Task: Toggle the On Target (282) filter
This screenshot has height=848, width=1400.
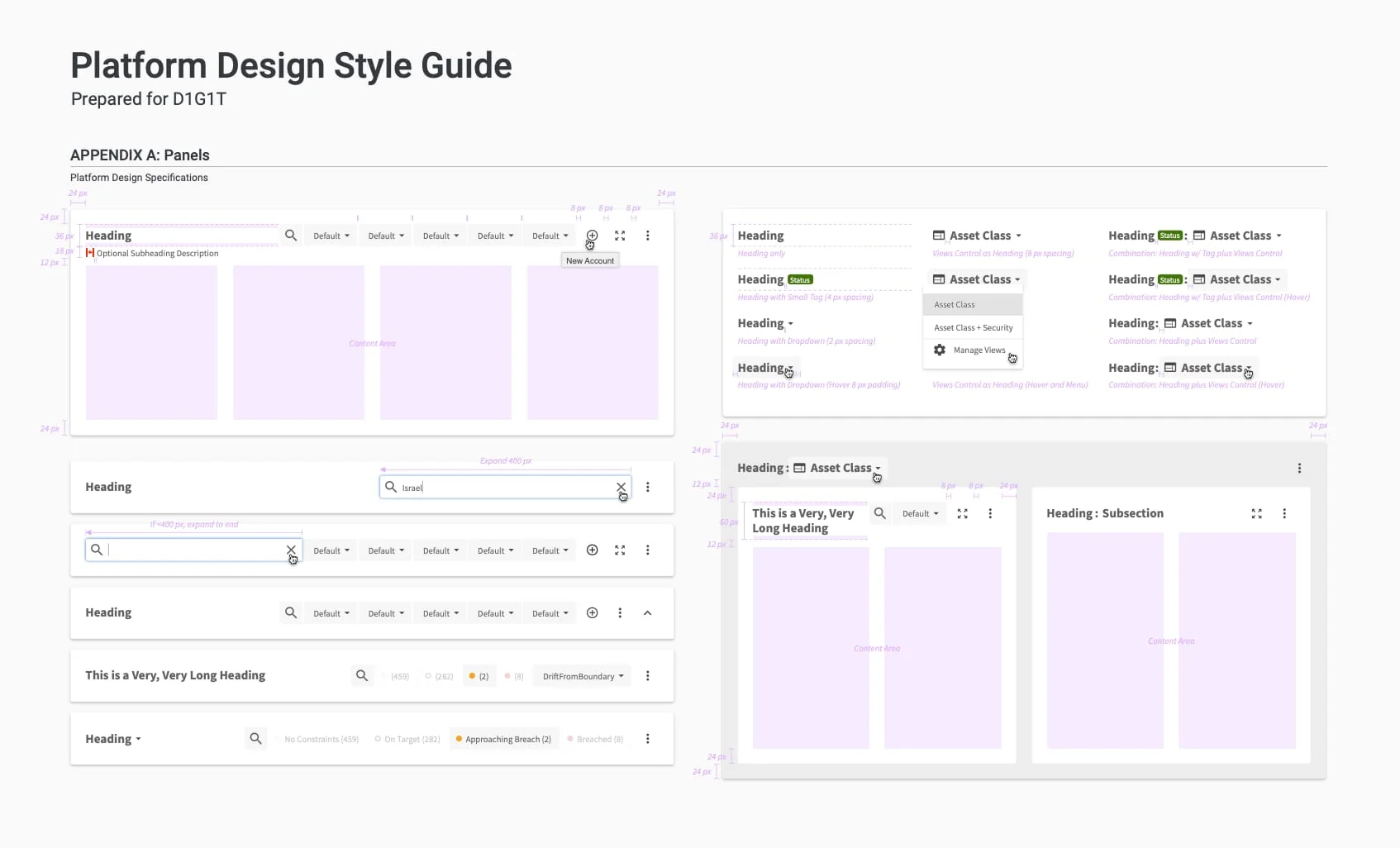Action: pyautogui.click(x=407, y=739)
